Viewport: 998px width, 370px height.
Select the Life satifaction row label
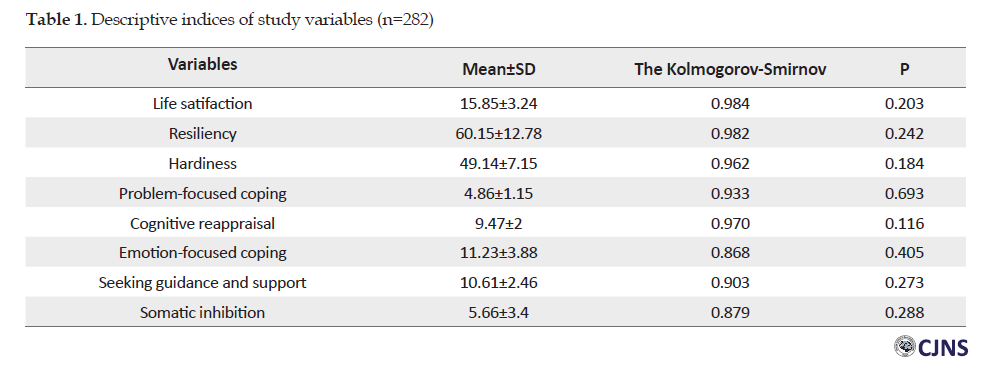202,103
